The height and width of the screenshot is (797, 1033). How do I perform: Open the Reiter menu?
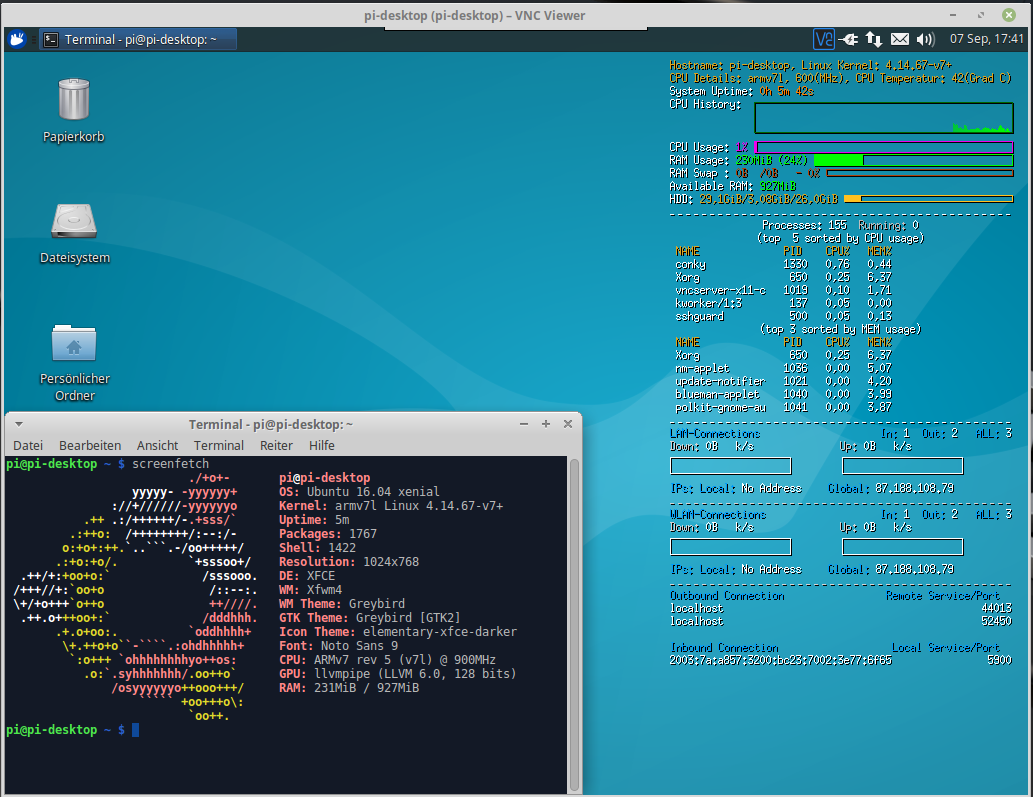click(x=276, y=445)
